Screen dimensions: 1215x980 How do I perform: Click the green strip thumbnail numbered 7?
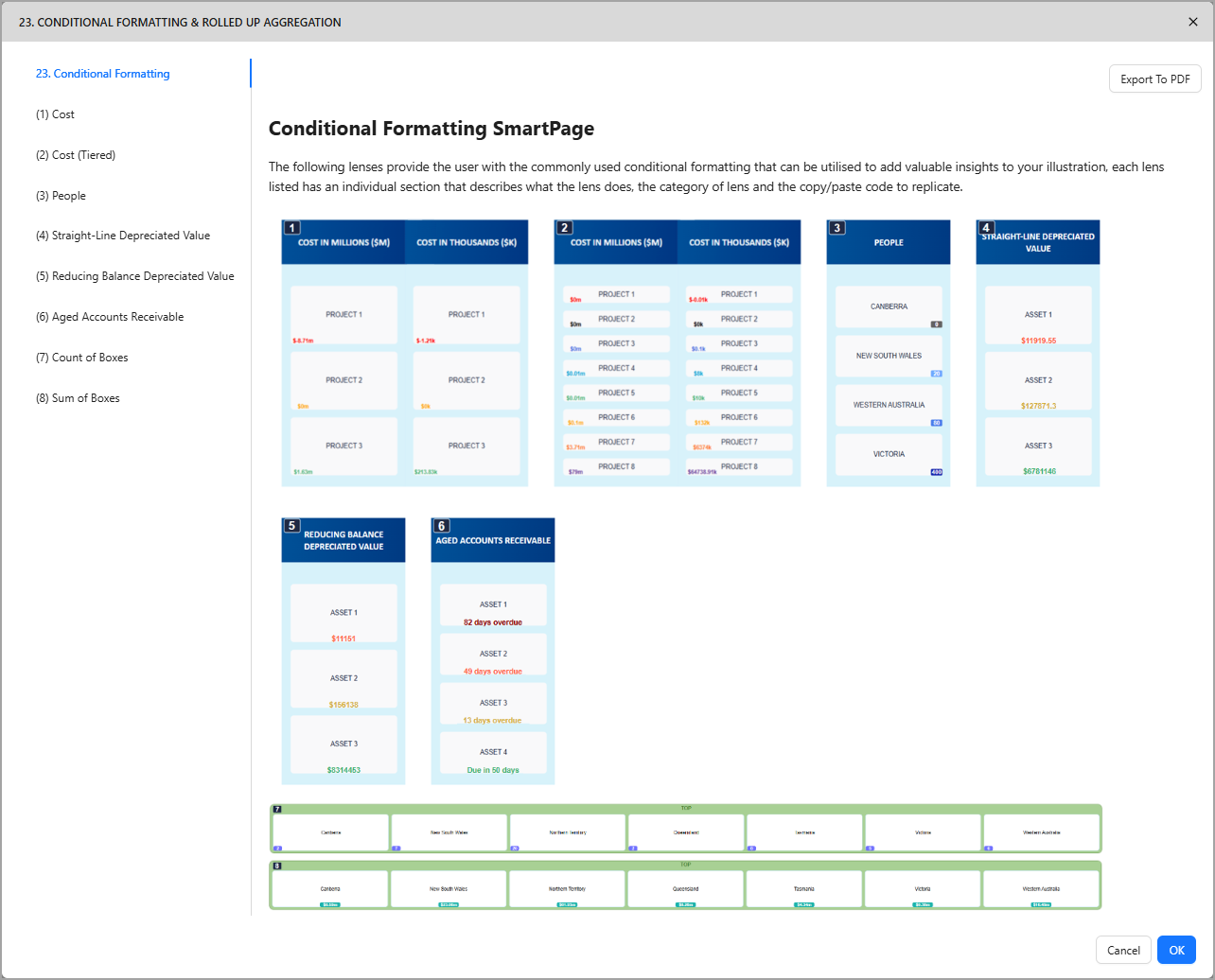pyautogui.click(x=685, y=829)
